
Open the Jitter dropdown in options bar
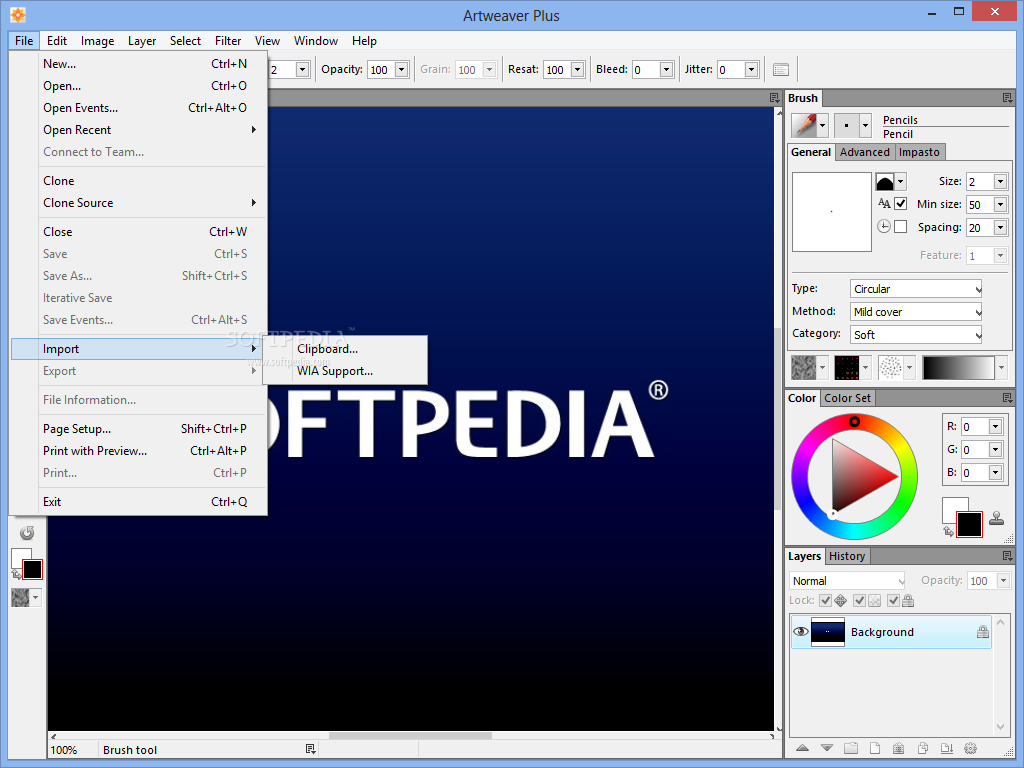(751, 70)
